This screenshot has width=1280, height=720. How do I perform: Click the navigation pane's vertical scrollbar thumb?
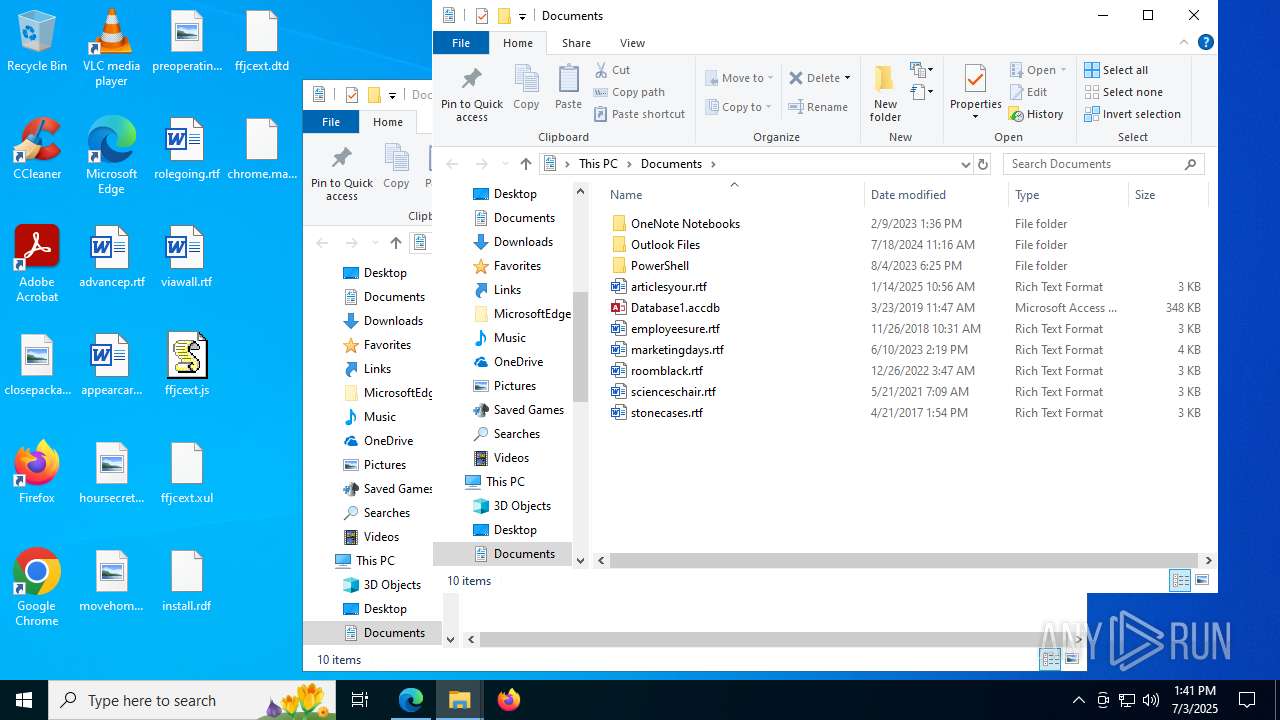[x=580, y=346]
